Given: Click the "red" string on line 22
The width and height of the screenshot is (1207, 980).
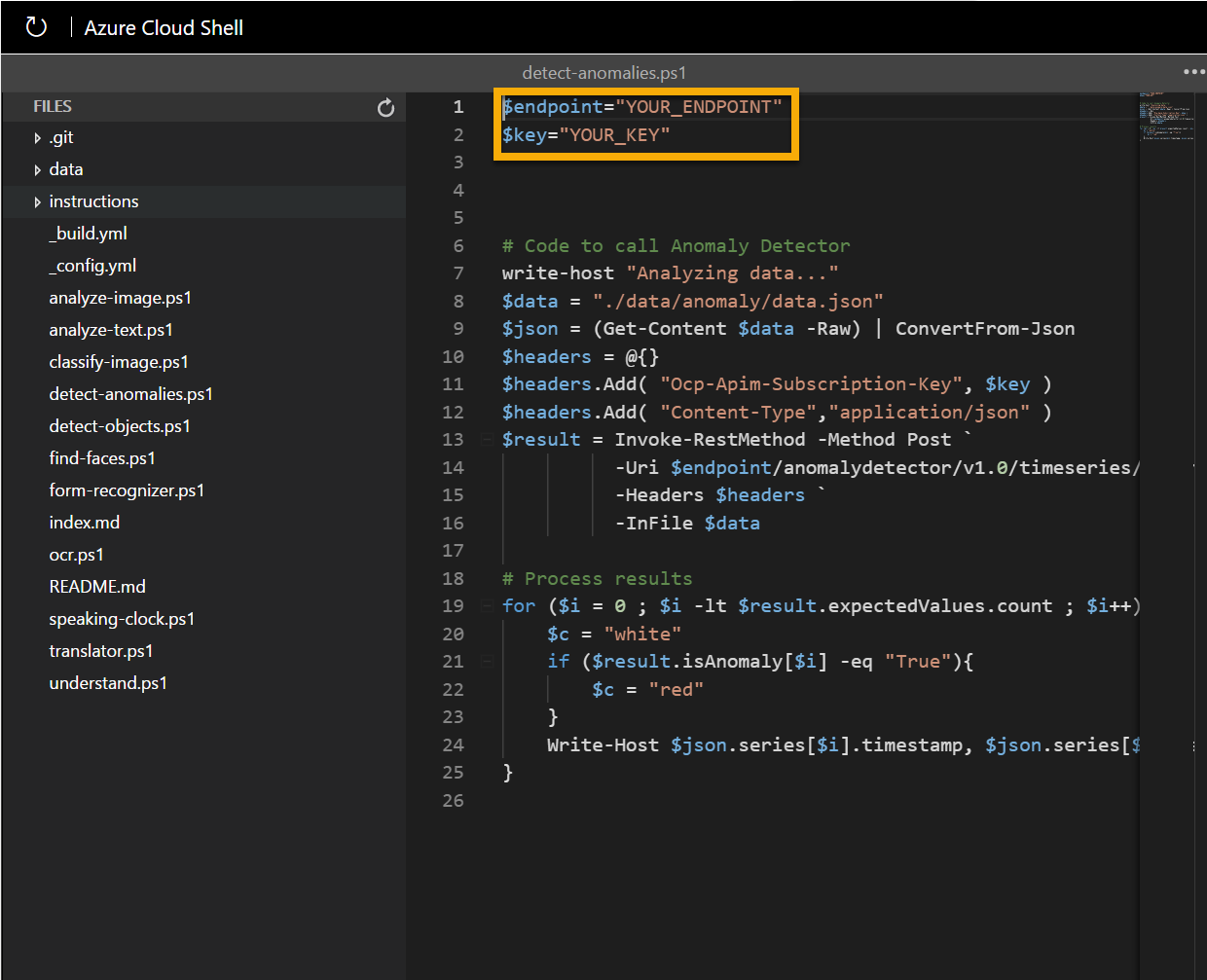Looking at the screenshot, I should pyautogui.click(x=677, y=690).
